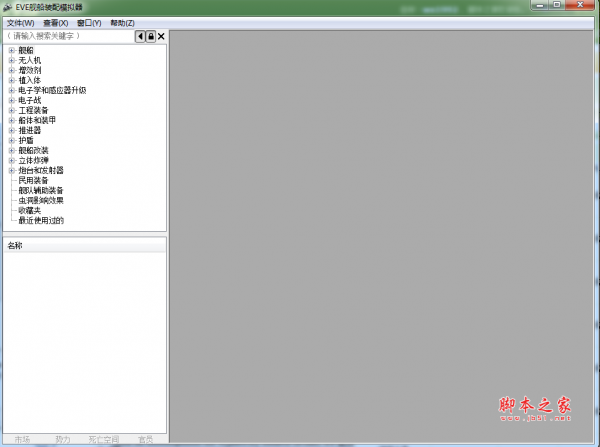
Task: Expand the 电子学和感应器升级 node
Action: [x=12, y=90]
